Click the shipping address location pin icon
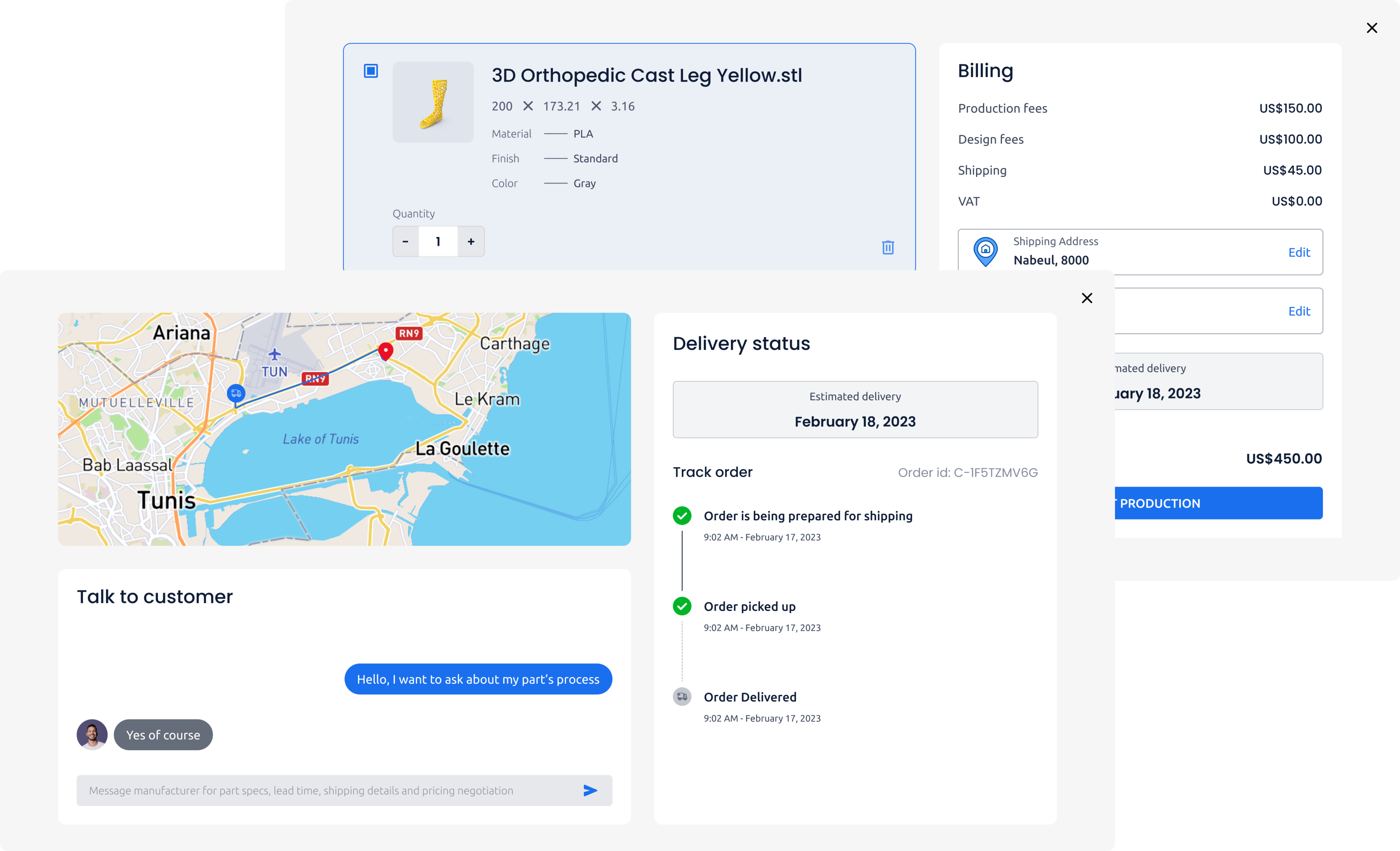This screenshot has width=1400, height=851. pos(986,252)
